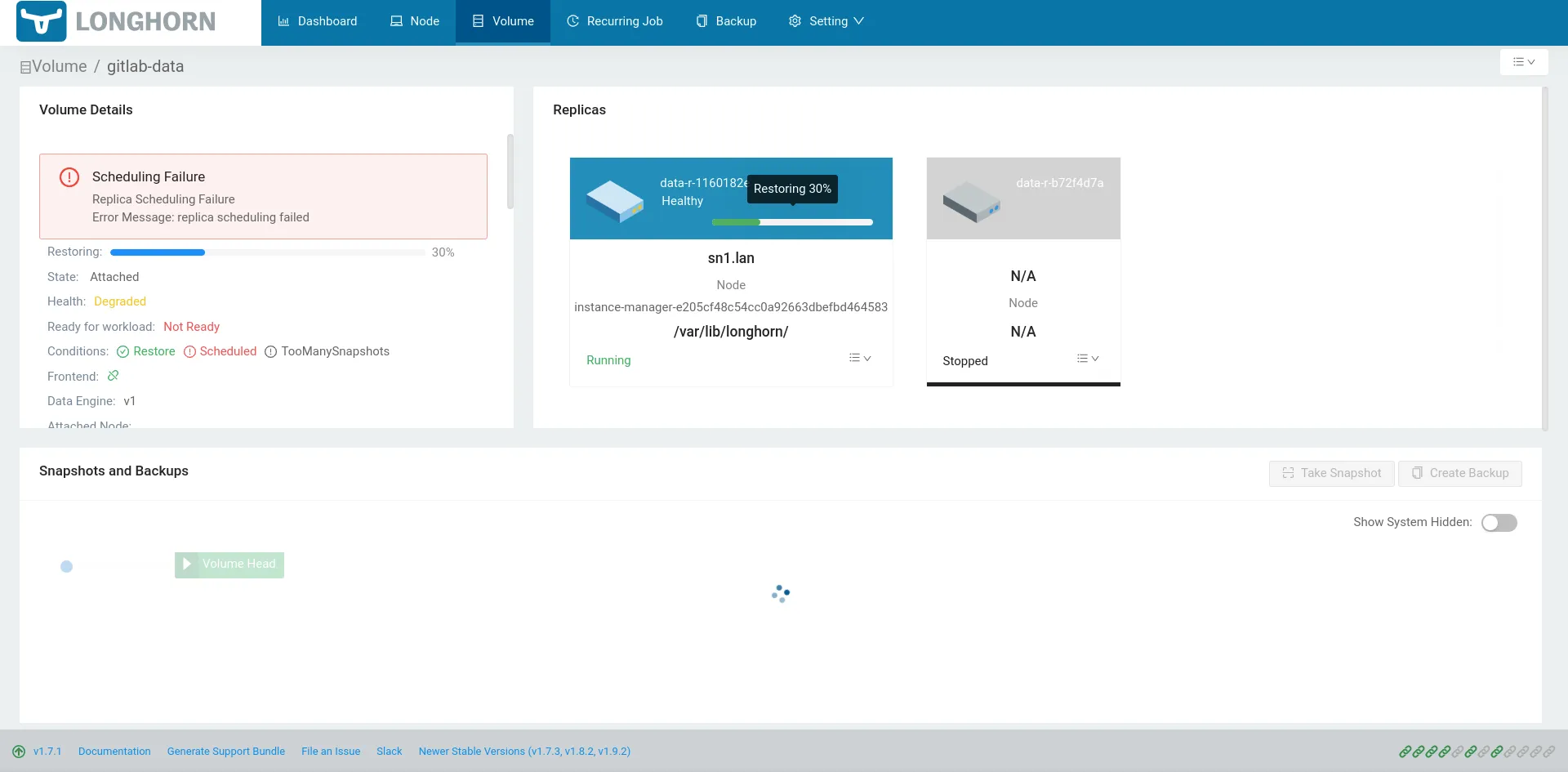Click the Scheduling Failure warning icon

[x=69, y=177]
